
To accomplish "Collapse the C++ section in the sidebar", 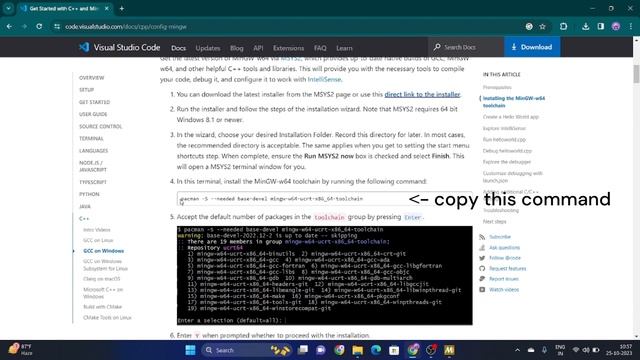I will 84,219.
